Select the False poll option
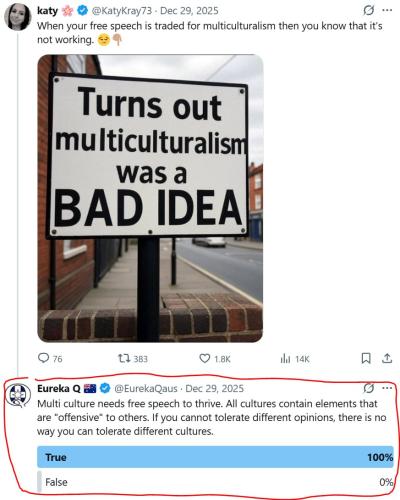400x500 pixels. coord(215,482)
